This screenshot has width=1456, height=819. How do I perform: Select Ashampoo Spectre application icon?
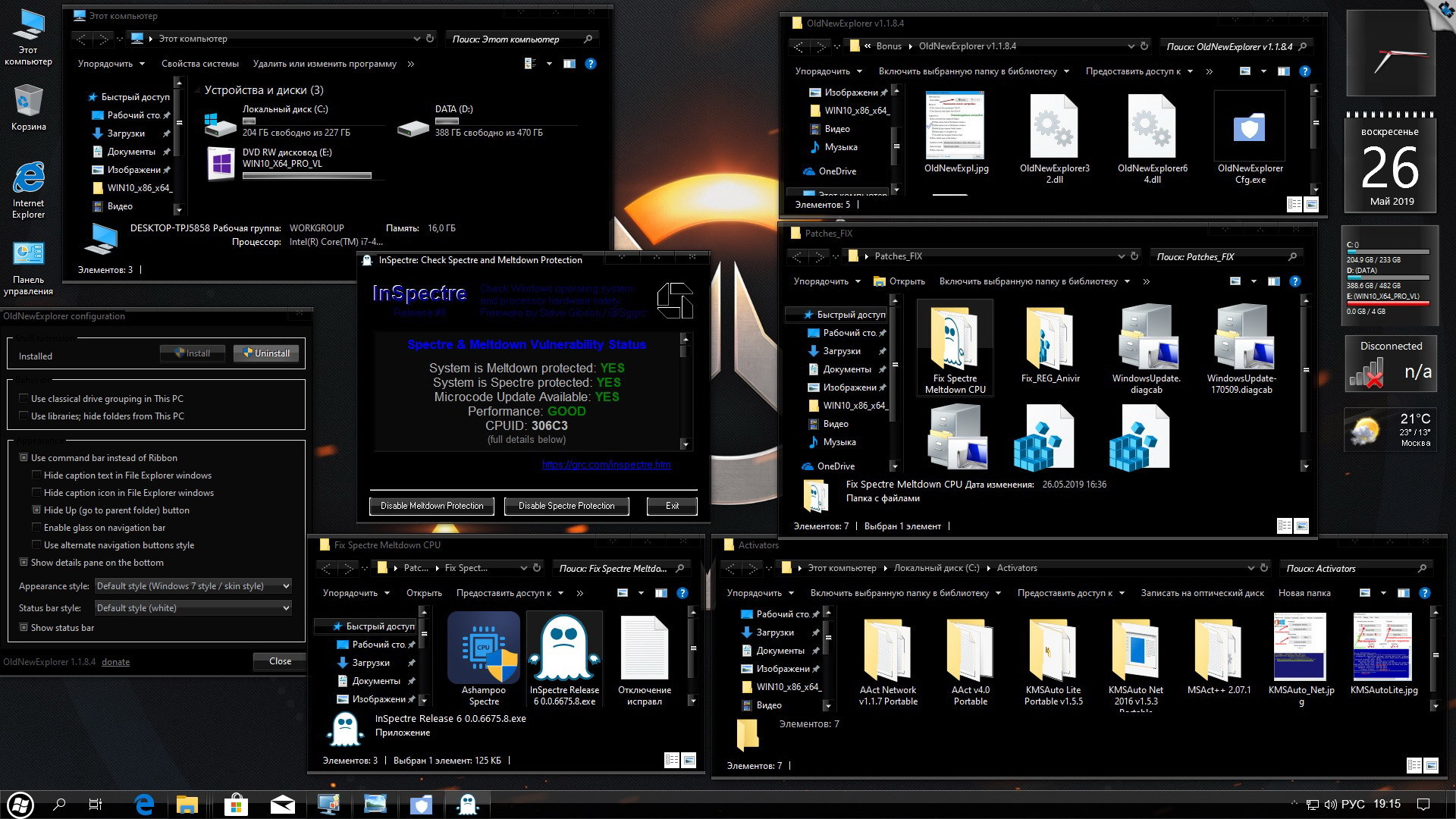(x=484, y=659)
